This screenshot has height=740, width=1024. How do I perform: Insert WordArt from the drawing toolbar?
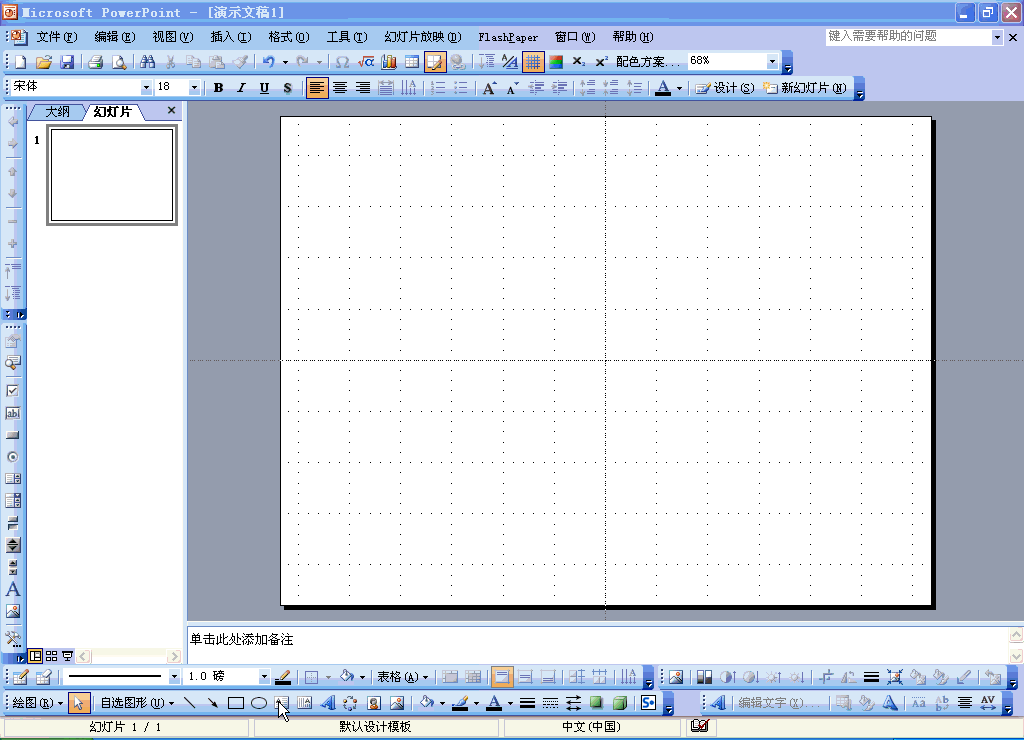tap(327, 703)
